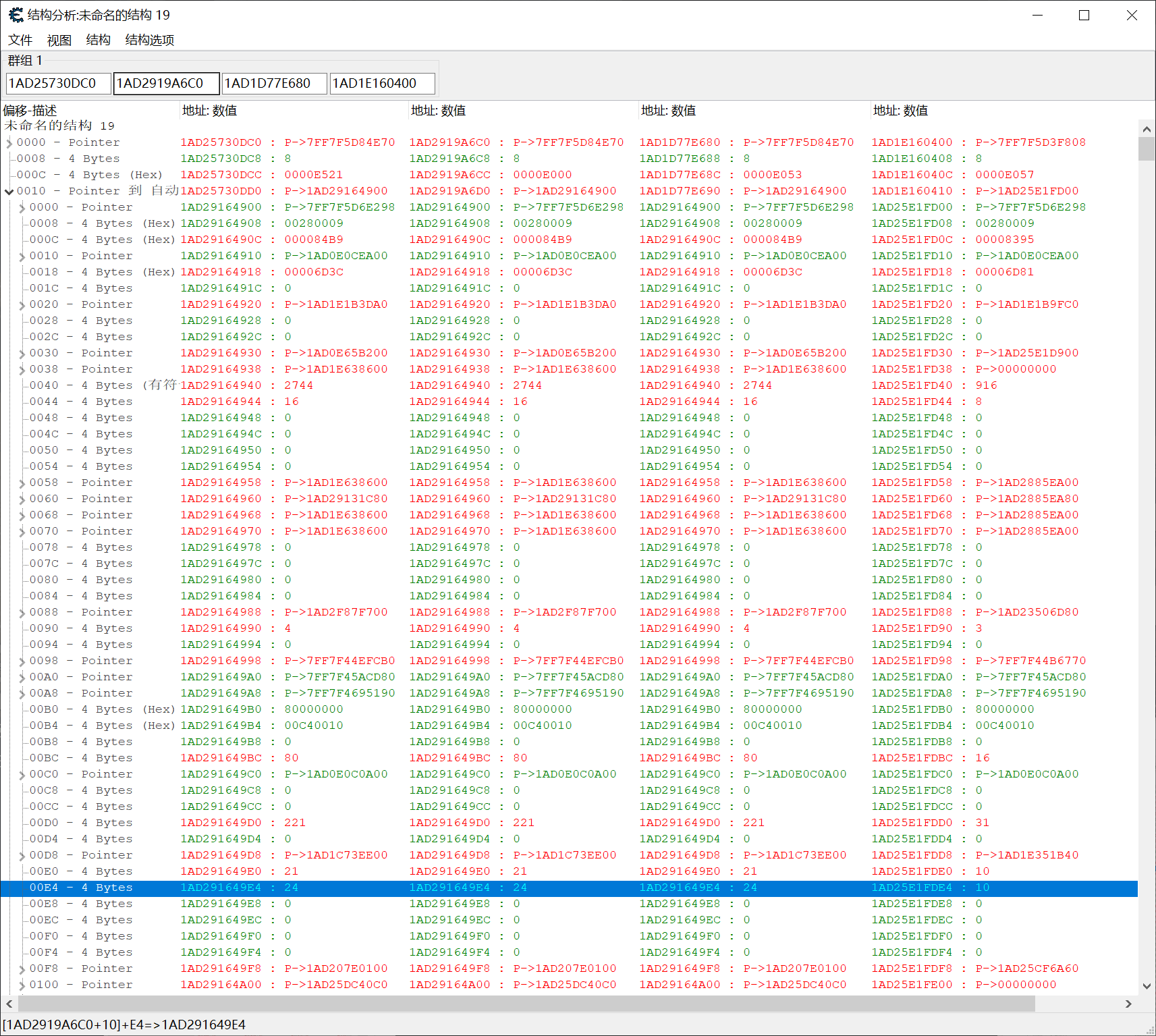Click the horizontal scrollbar right arrow
This screenshot has height=1036, width=1156.
(x=1128, y=1004)
